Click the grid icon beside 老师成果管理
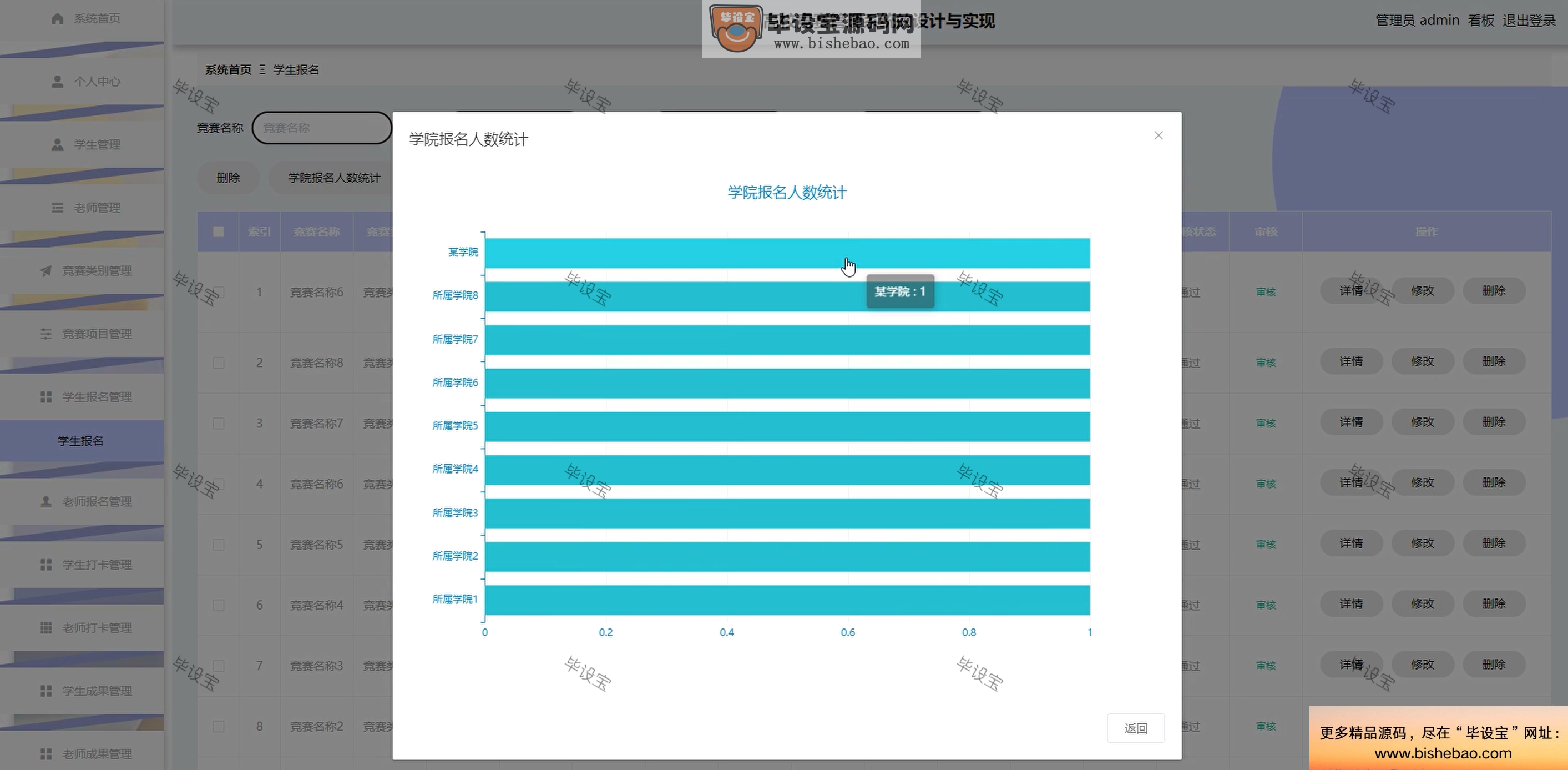The image size is (1568, 770). 45,753
